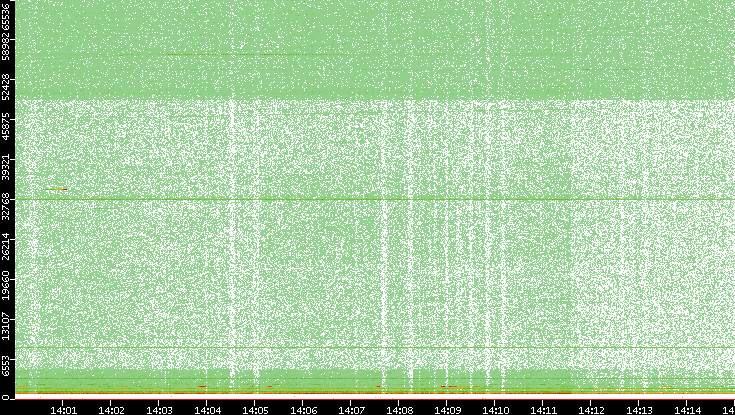This screenshot has height=415, width=735.
Task: Click the 14:07 time axis label
Action: click(351, 410)
